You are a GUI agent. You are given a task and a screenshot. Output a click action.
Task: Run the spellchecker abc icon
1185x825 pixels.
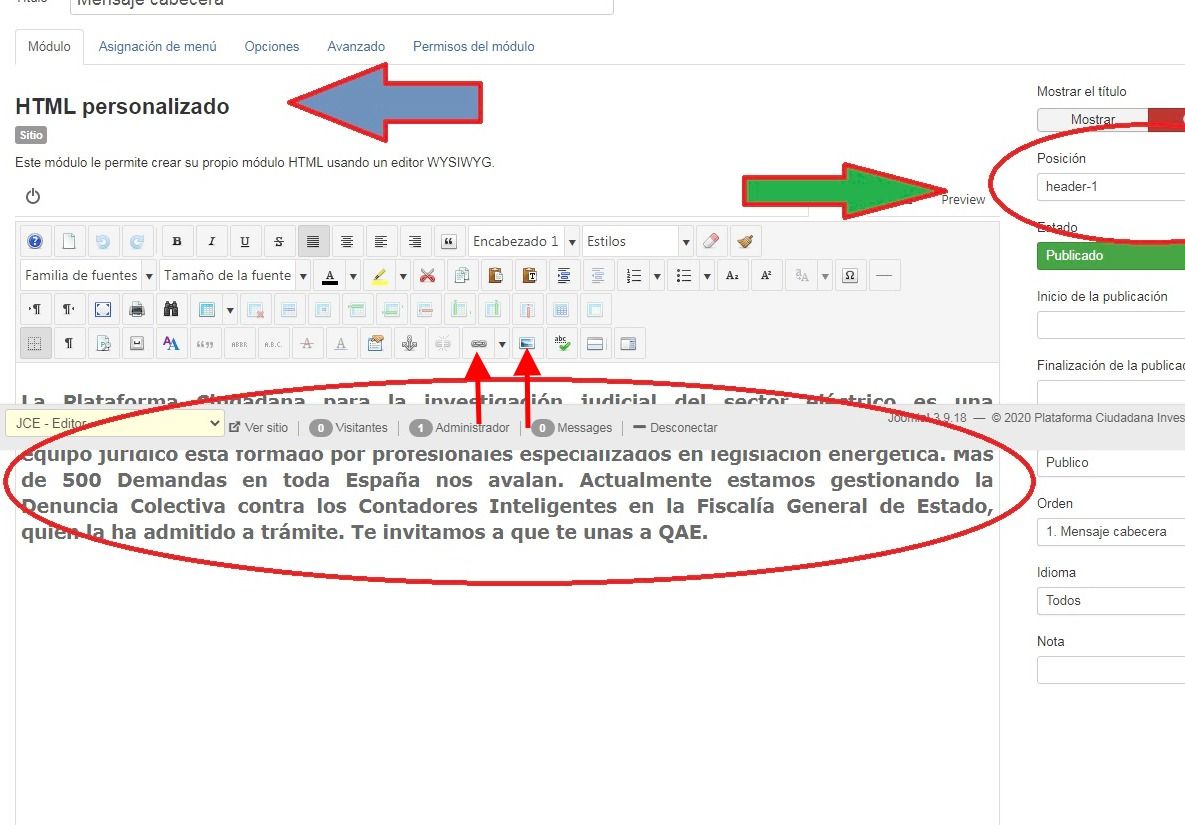[x=562, y=344]
